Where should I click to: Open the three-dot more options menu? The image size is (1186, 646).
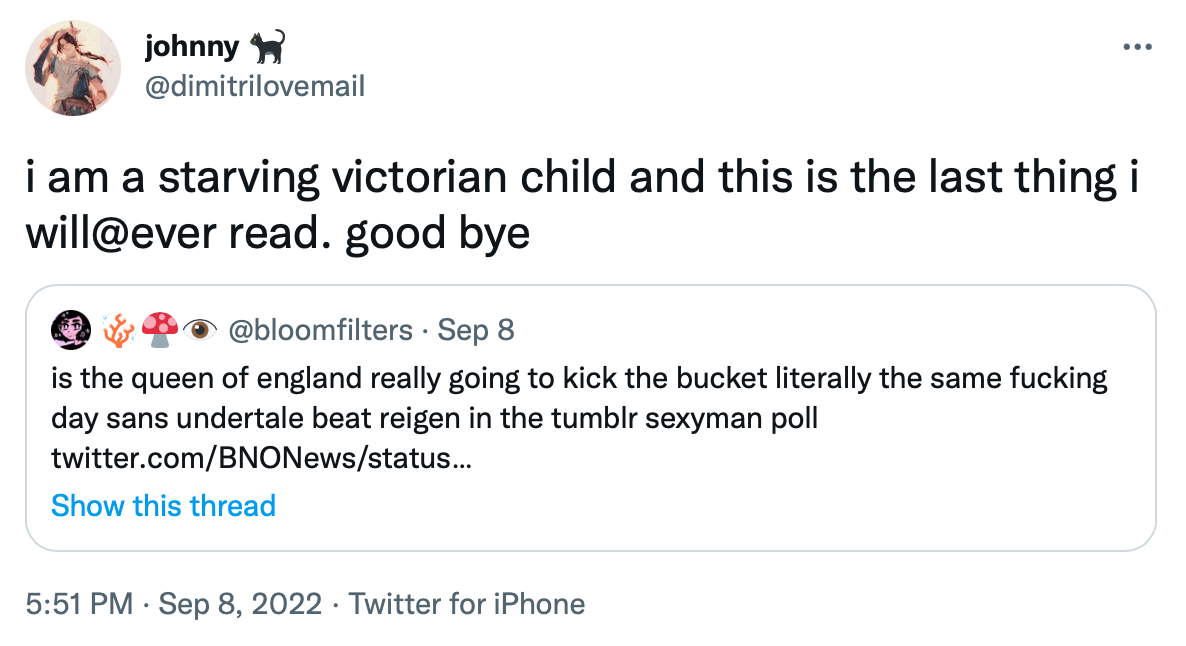pos(1137,47)
